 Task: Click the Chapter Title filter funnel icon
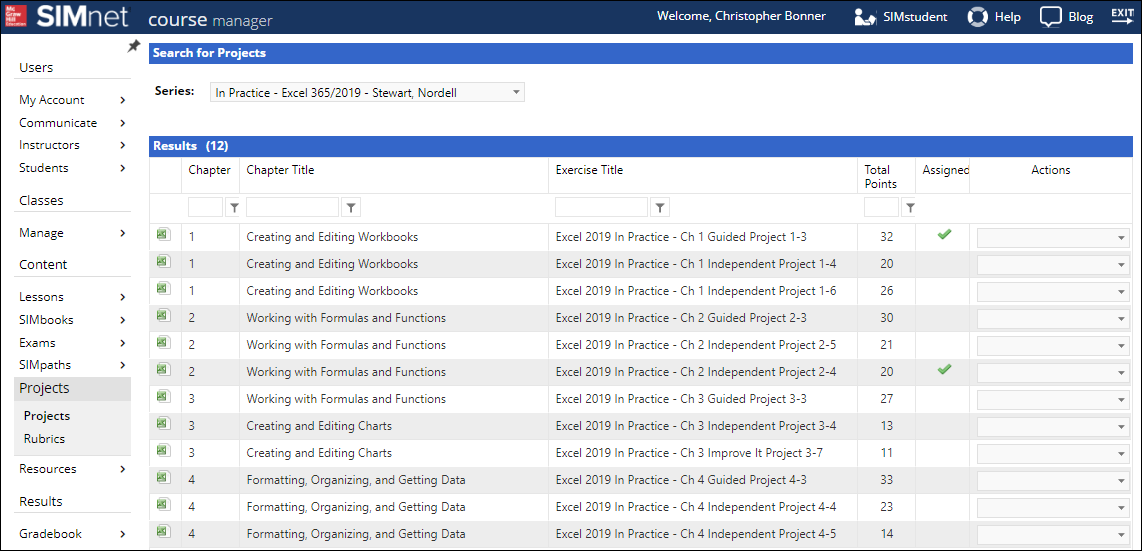351,208
